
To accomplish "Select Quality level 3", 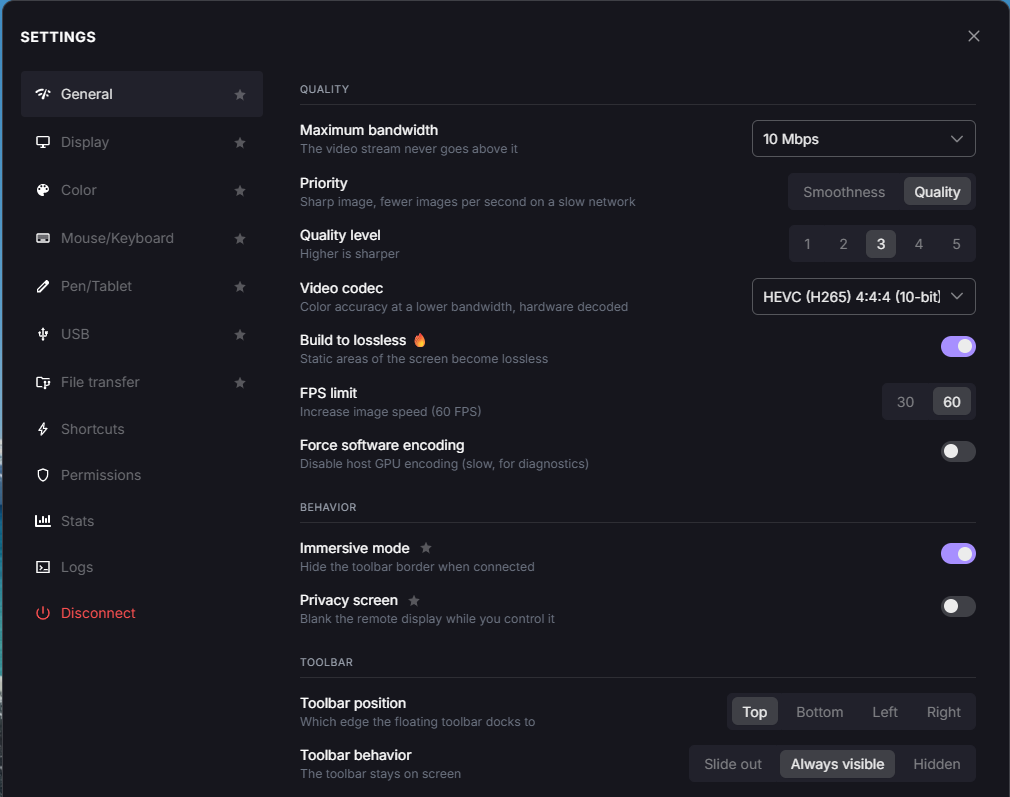I will click(881, 244).
